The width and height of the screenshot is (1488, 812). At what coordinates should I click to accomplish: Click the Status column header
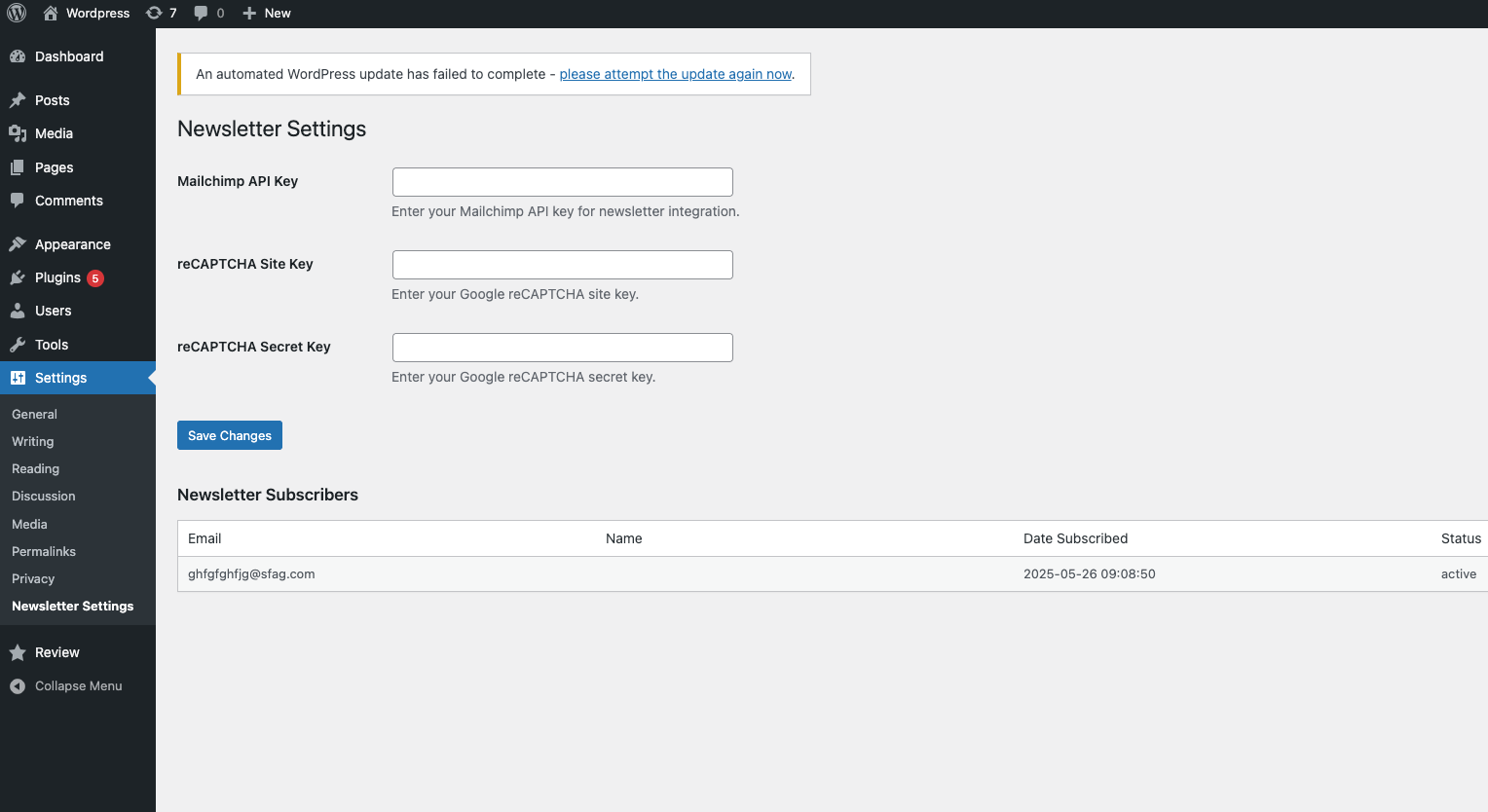point(1461,538)
